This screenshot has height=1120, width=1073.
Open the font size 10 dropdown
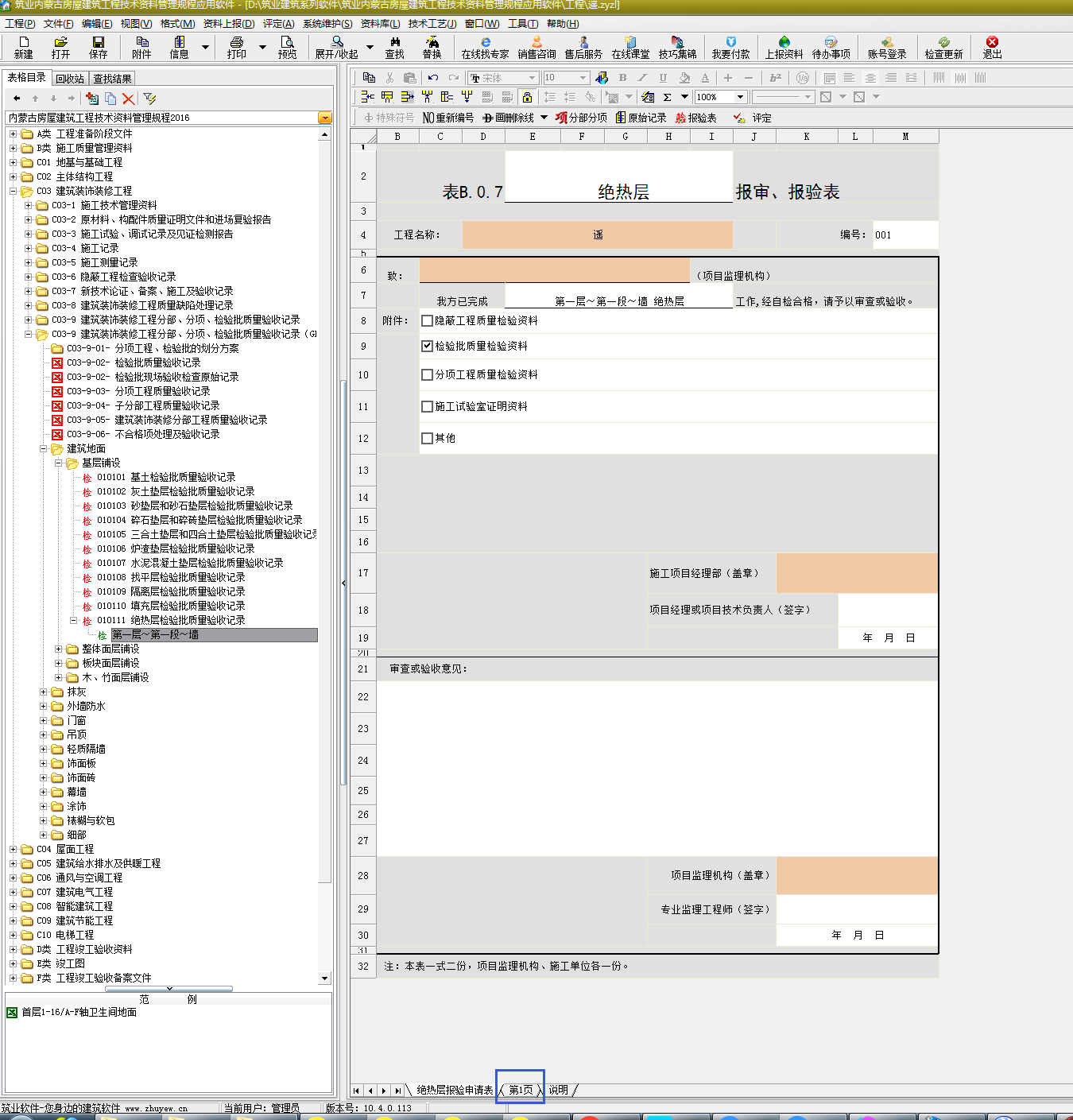click(583, 78)
